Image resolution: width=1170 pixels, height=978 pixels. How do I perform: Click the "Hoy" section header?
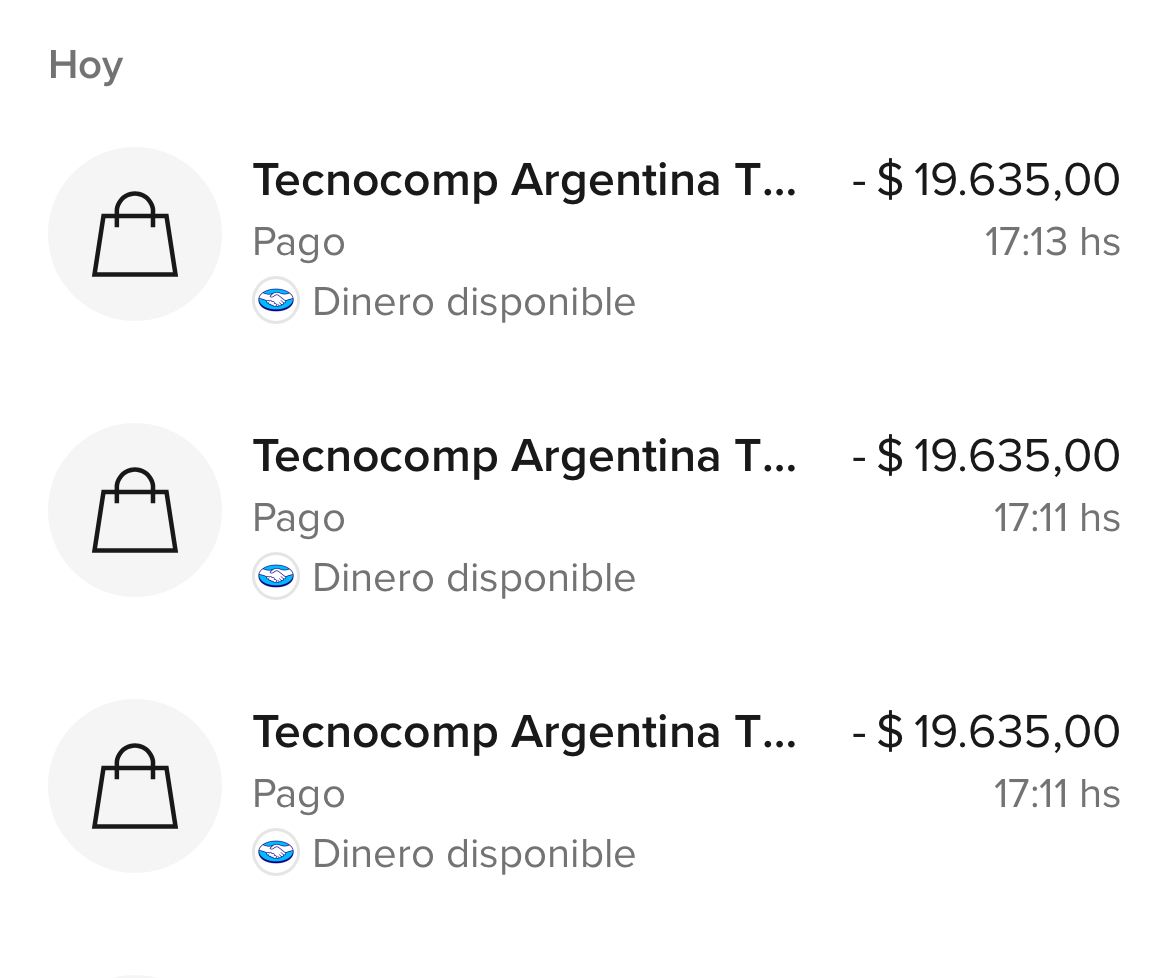pos(86,66)
